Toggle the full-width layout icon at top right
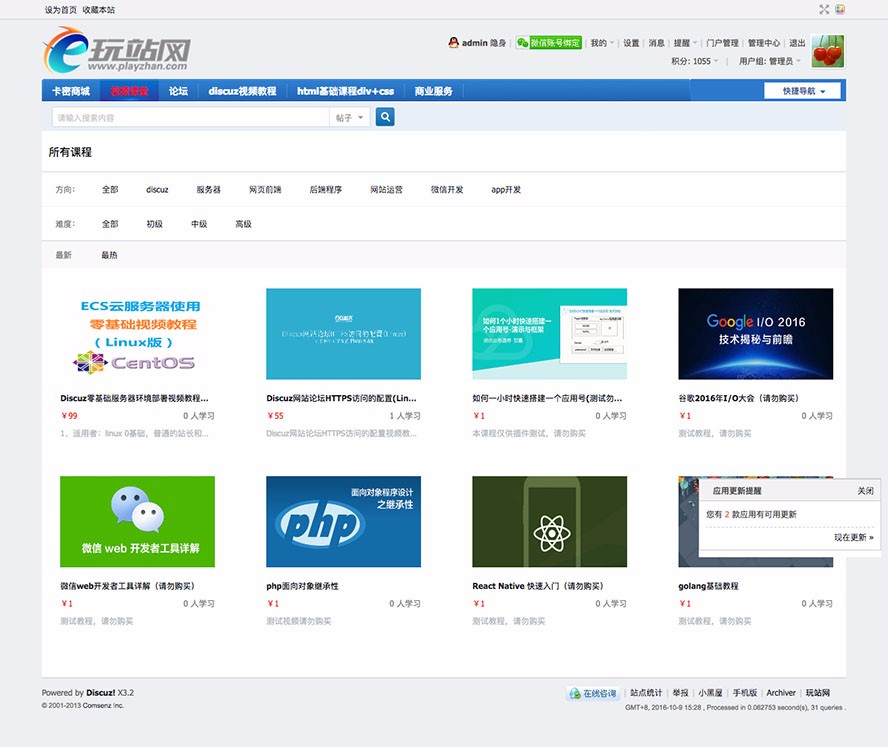Screen dimensions: 888x747 pos(824,9)
